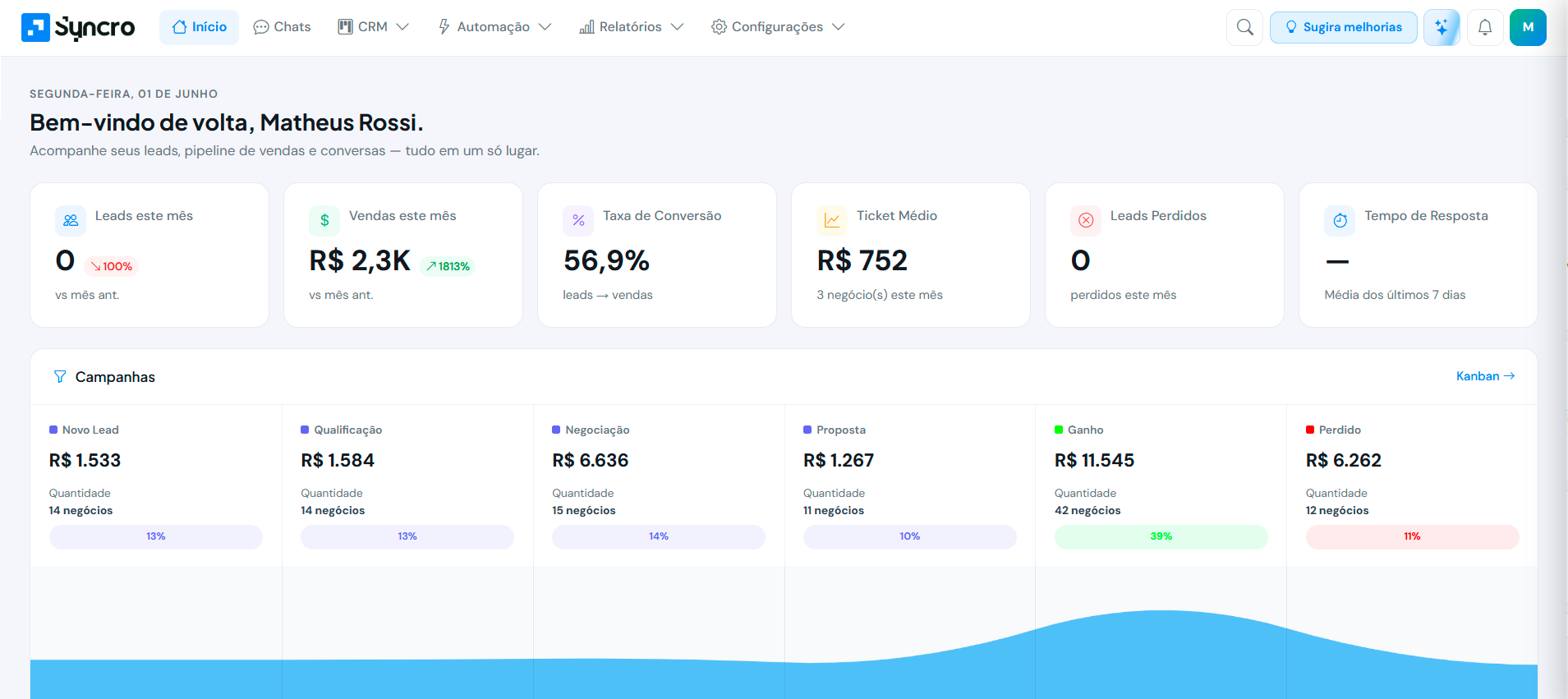Click the 1813% increase badge
Screen dimensions: 1568x699
(448, 266)
